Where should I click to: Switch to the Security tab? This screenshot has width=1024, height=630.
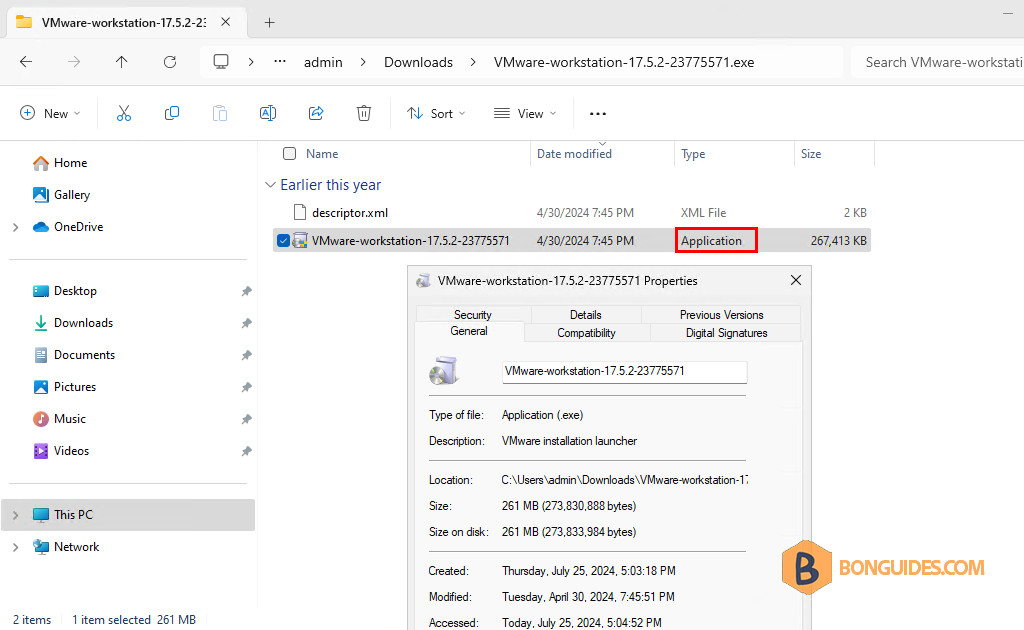click(473, 315)
